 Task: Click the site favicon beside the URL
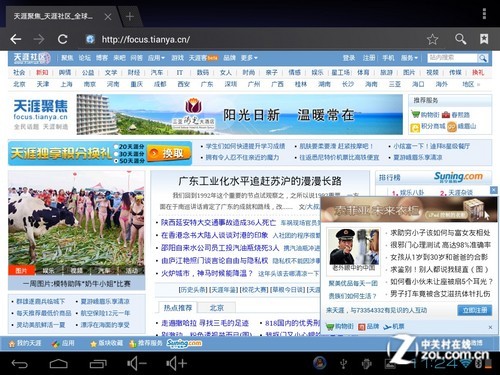tap(90, 39)
